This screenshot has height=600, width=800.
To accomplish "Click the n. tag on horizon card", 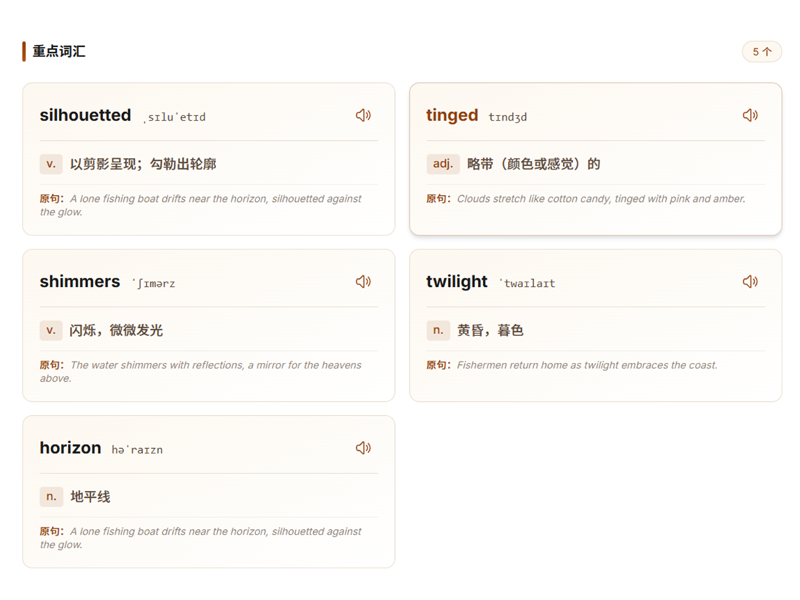I will pos(51,496).
